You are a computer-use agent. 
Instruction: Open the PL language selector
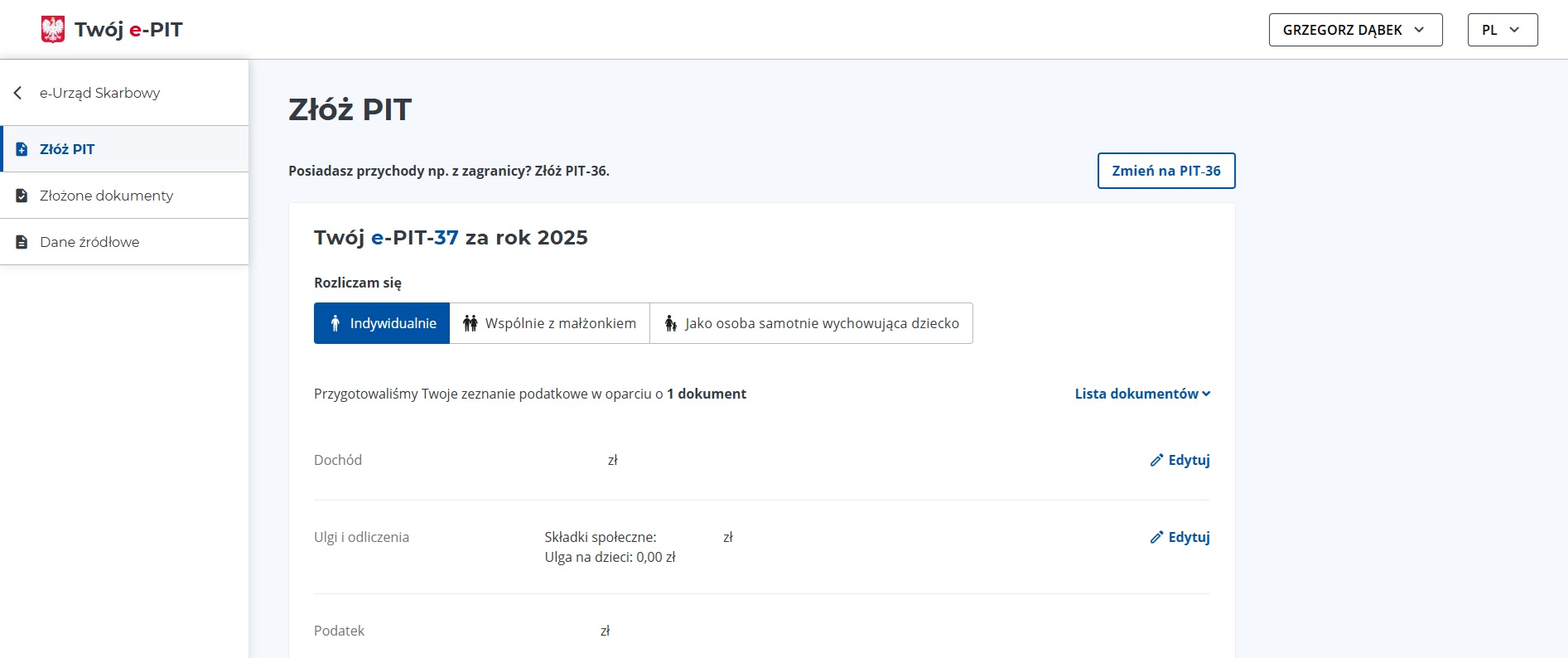(x=1502, y=30)
